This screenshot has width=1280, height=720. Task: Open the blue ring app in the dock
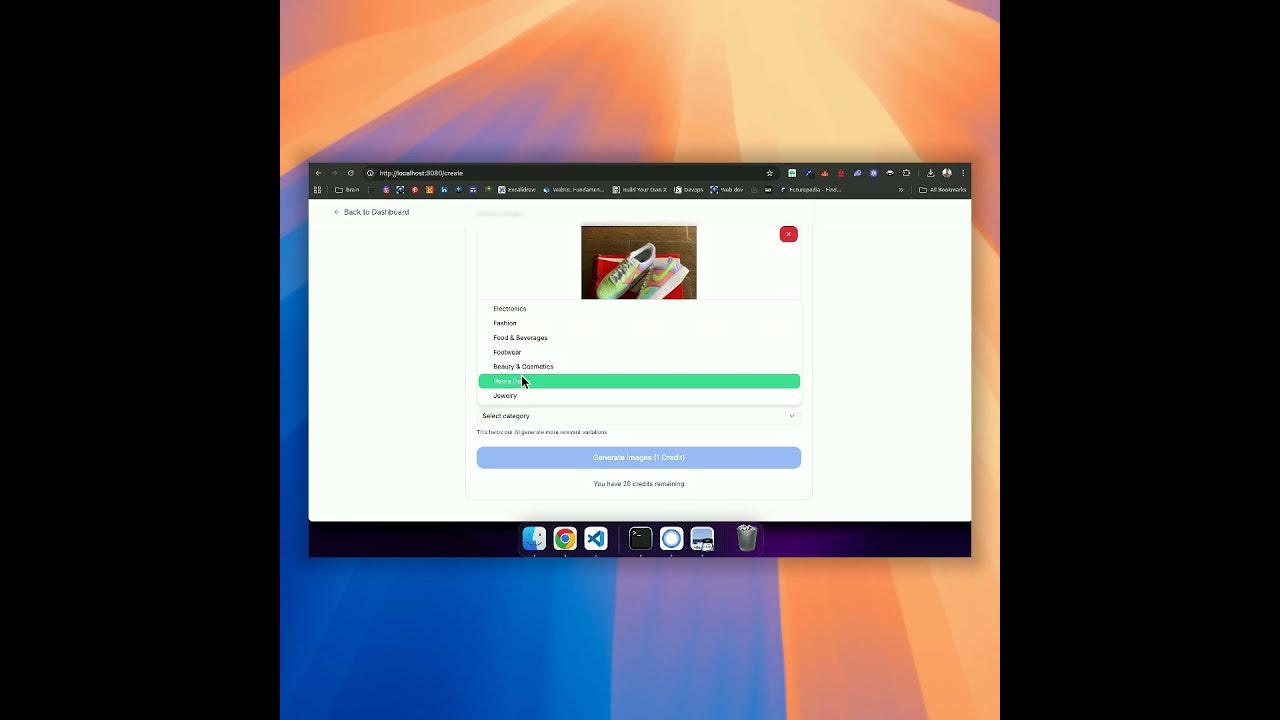(672, 539)
